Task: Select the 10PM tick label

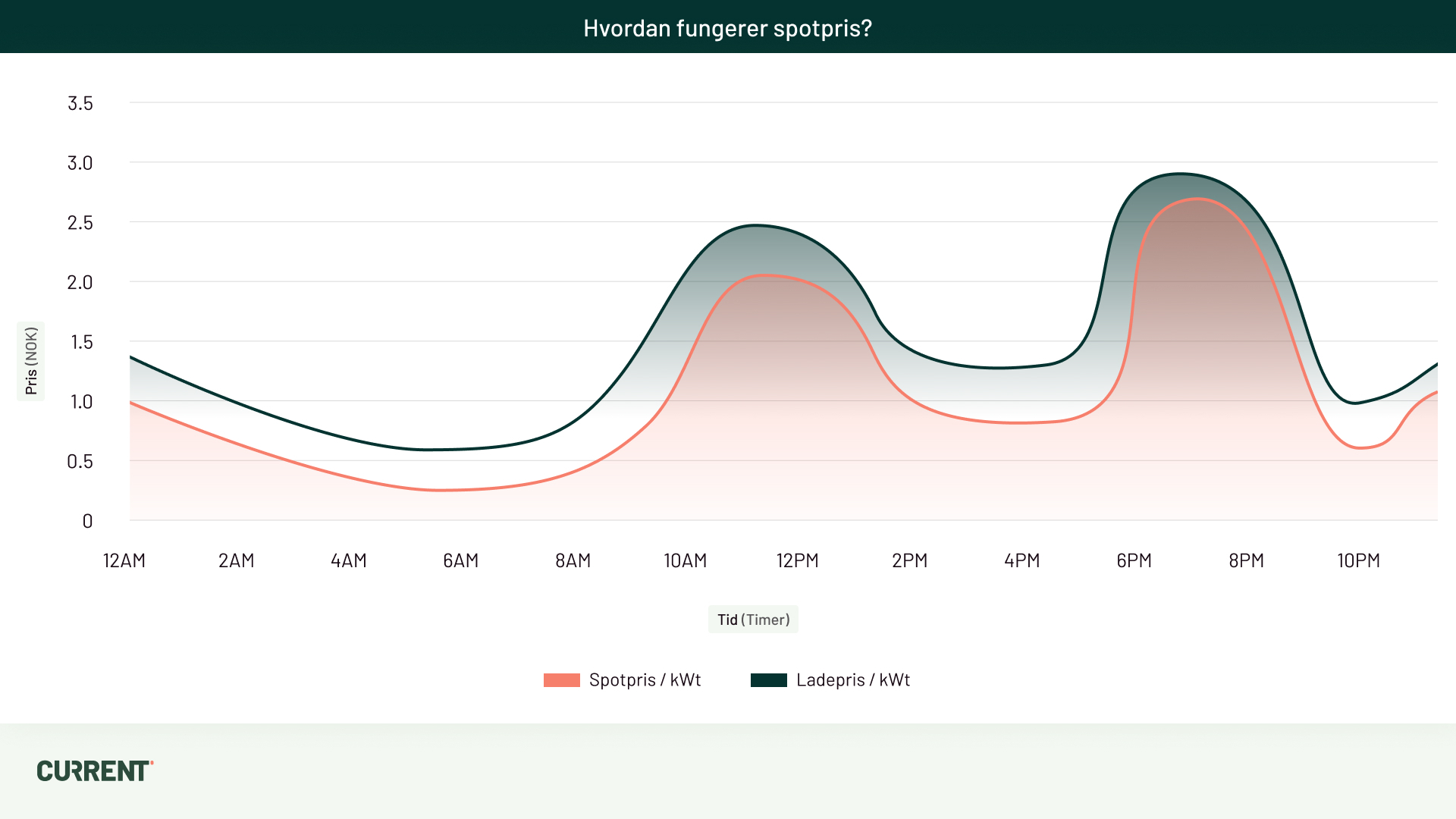Action: tap(1359, 561)
